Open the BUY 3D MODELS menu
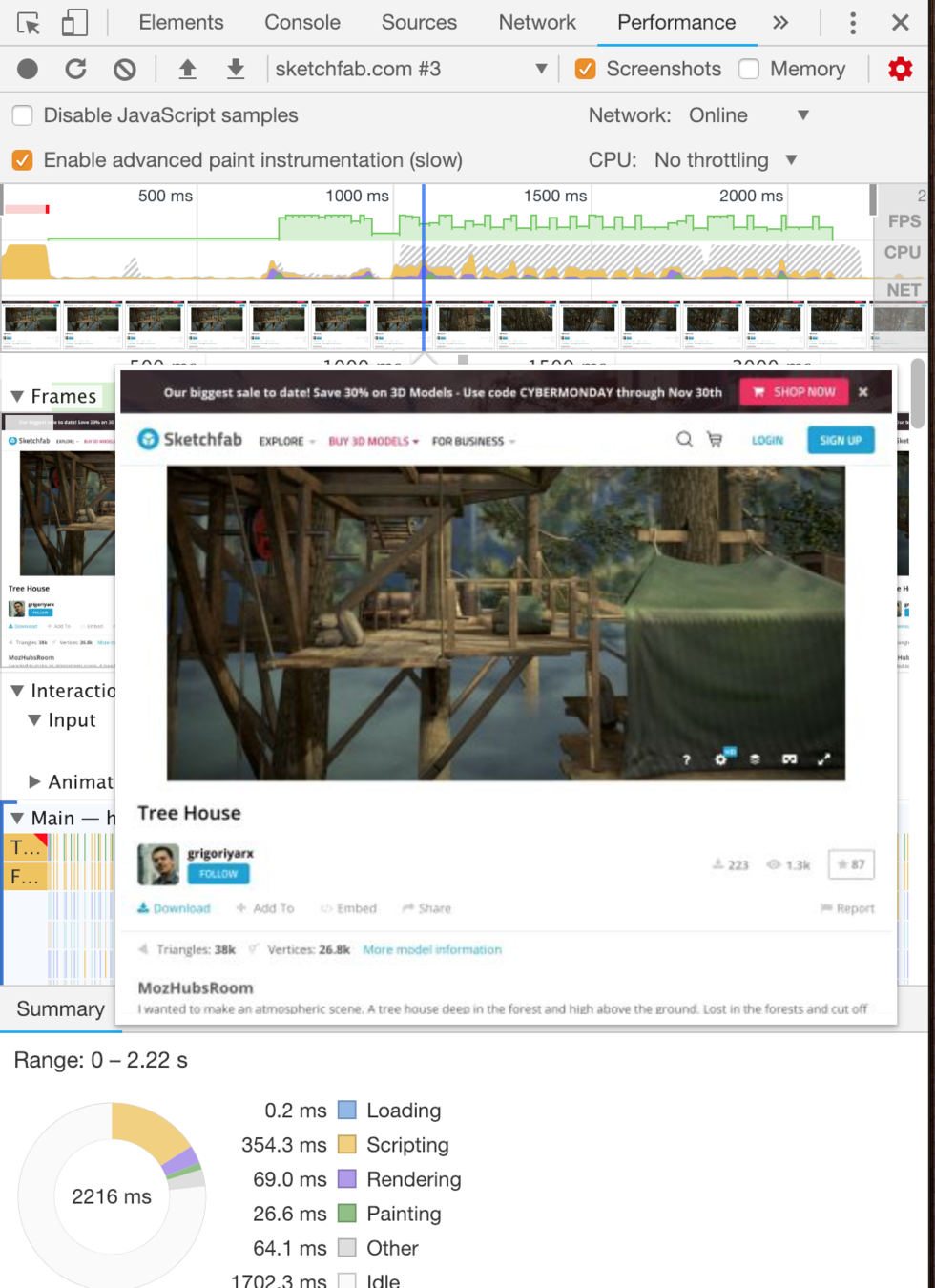The image size is (935, 1288). pyautogui.click(x=374, y=441)
